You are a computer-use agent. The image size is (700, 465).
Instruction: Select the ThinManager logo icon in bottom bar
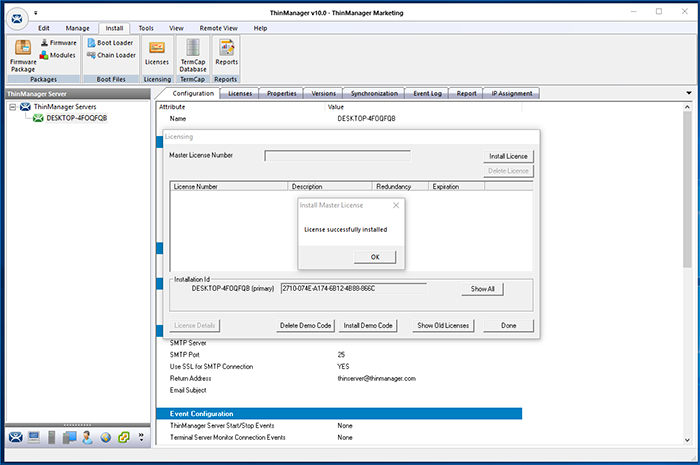pyautogui.click(x=16, y=437)
